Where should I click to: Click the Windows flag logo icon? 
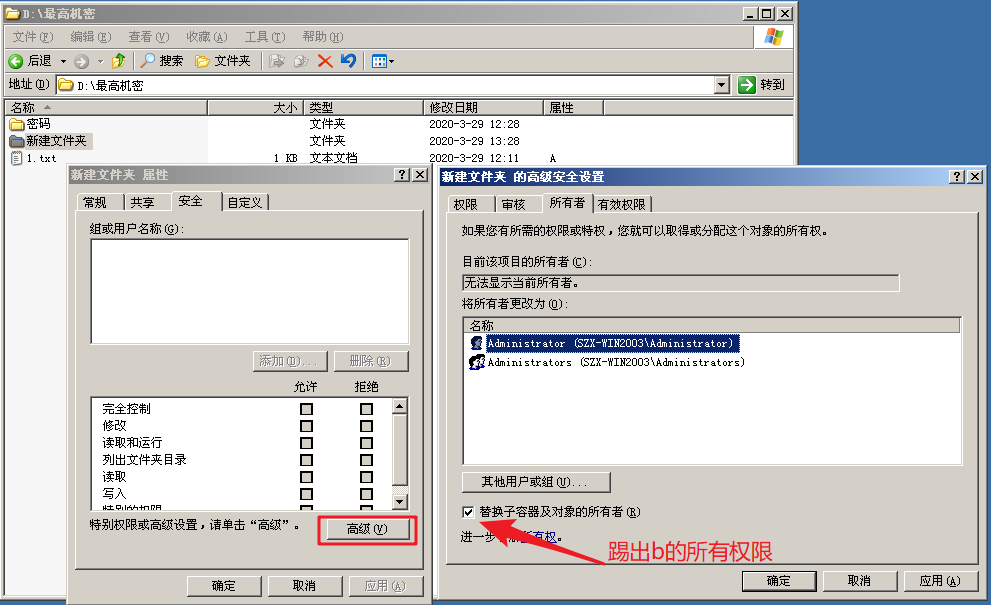[x=774, y=37]
